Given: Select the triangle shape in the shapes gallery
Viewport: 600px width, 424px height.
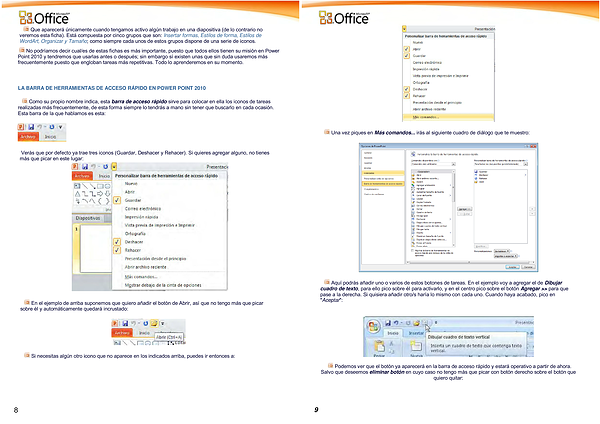Looking at the screenshot, I should (x=77, y=194).
